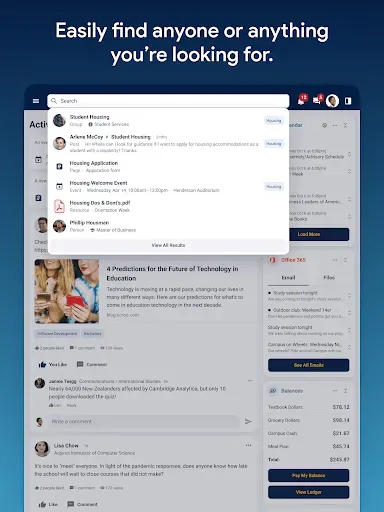384x512 pixels.
Task: Open Lisa Chew's profile name
Action: pyautogui.click(x=66, y=446)
